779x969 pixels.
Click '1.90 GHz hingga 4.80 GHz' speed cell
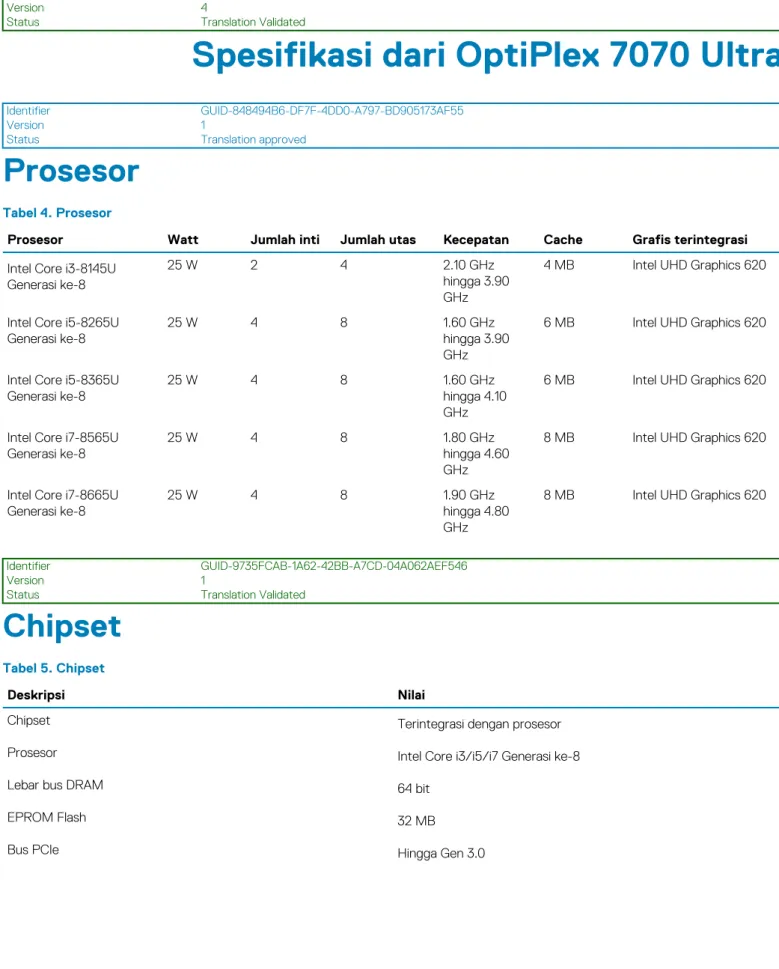476,511
